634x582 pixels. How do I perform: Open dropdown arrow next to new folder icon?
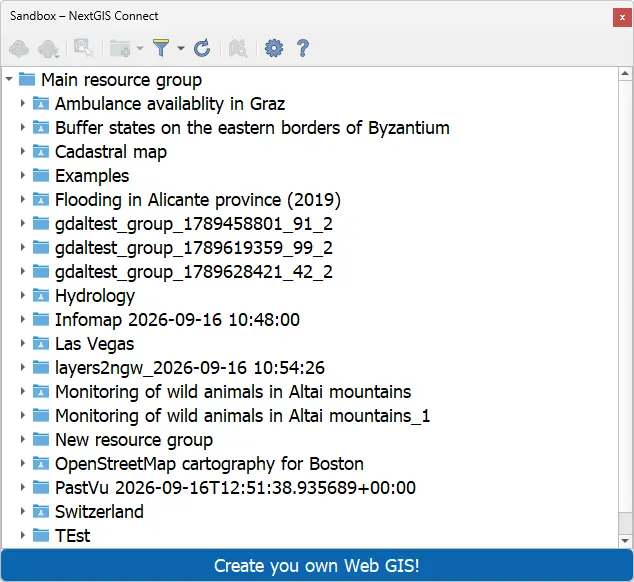pos(140,48)
